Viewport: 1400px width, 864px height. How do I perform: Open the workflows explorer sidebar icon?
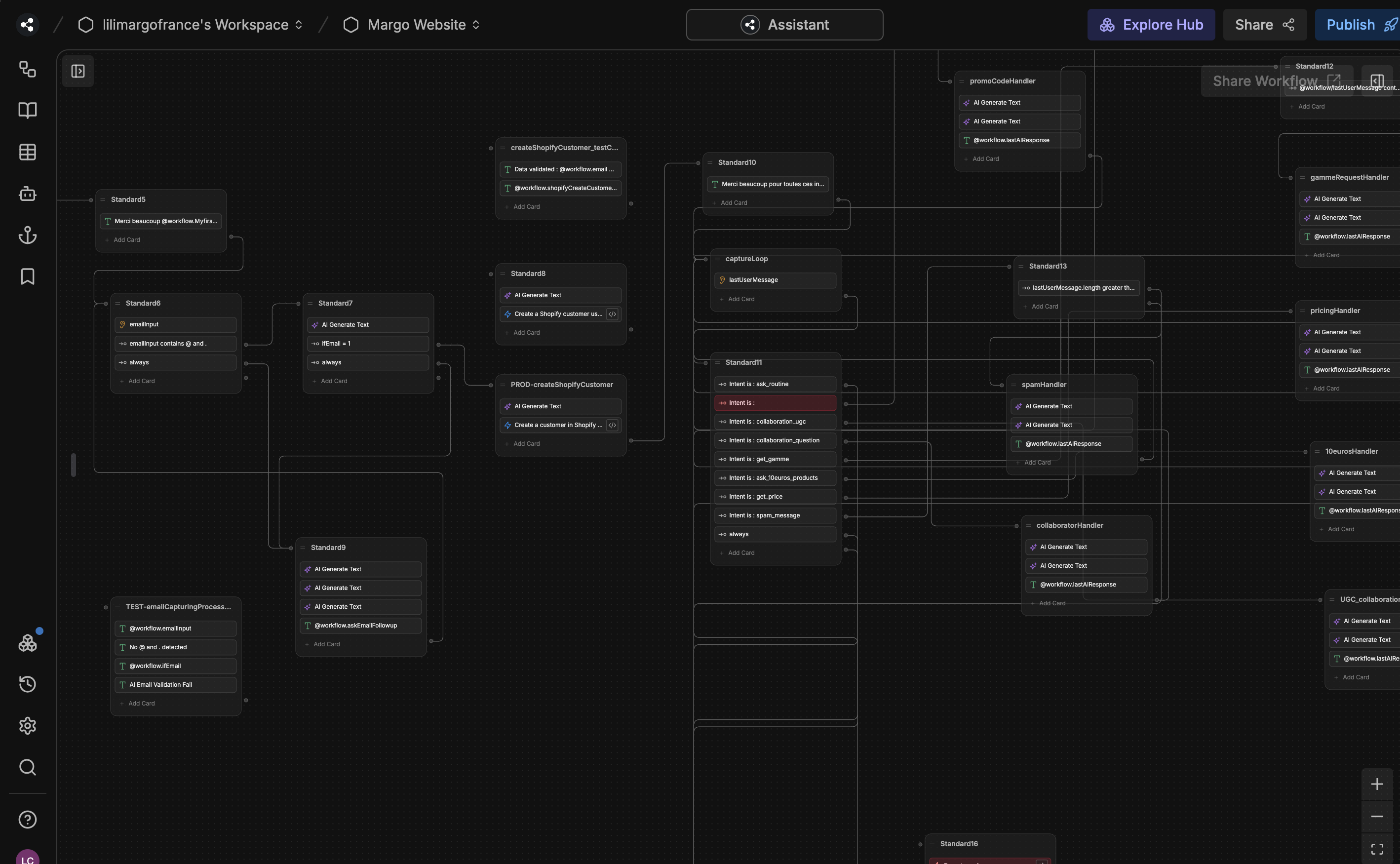28,69
